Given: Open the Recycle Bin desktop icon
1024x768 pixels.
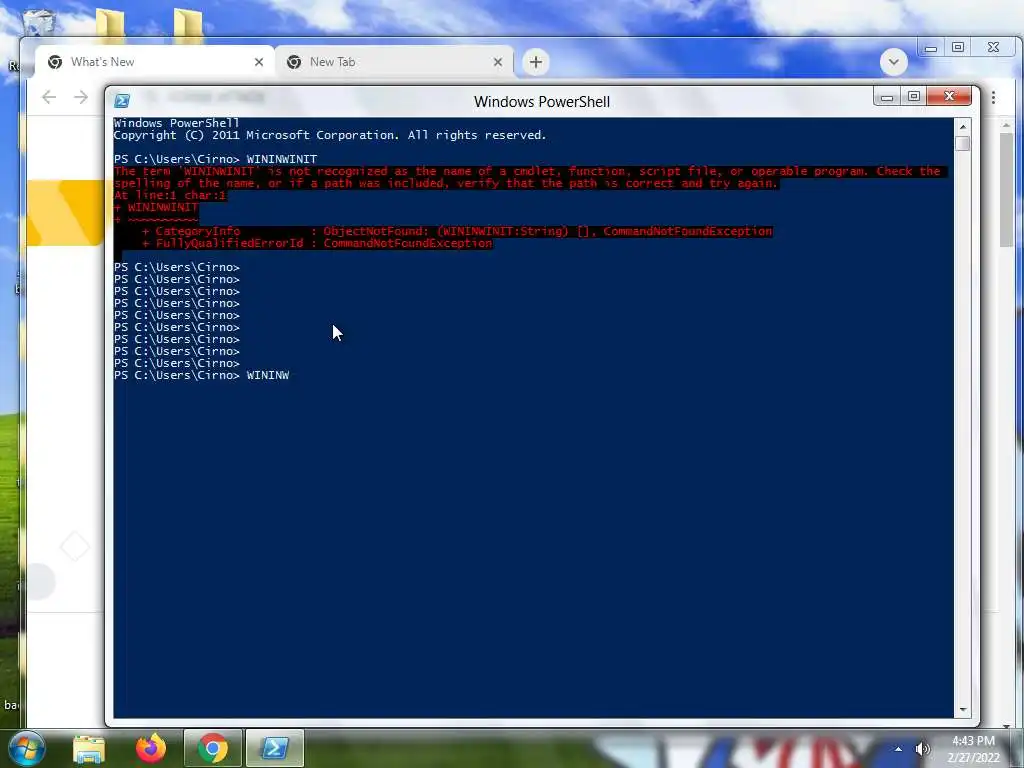Looking at the screenshot, I should coord(38,26).
